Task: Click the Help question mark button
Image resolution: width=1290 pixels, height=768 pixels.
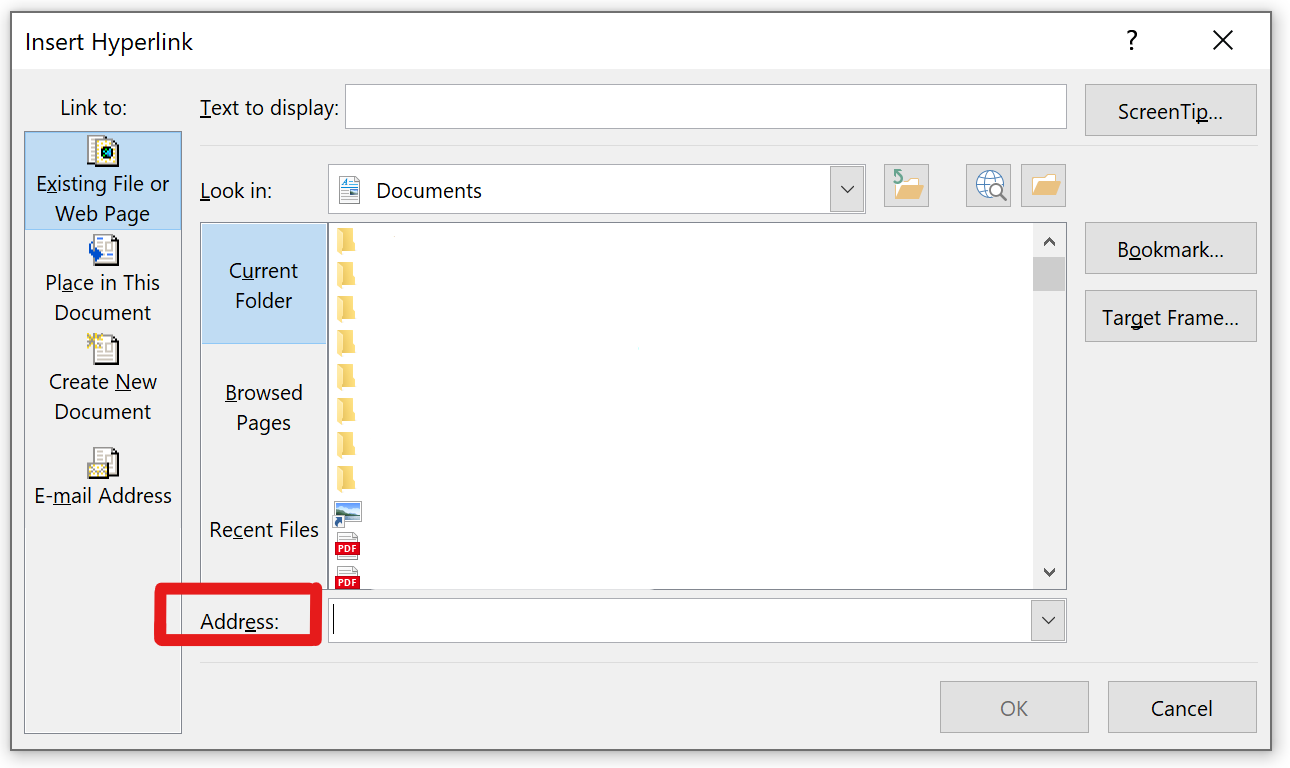Action: point(1131,41)
